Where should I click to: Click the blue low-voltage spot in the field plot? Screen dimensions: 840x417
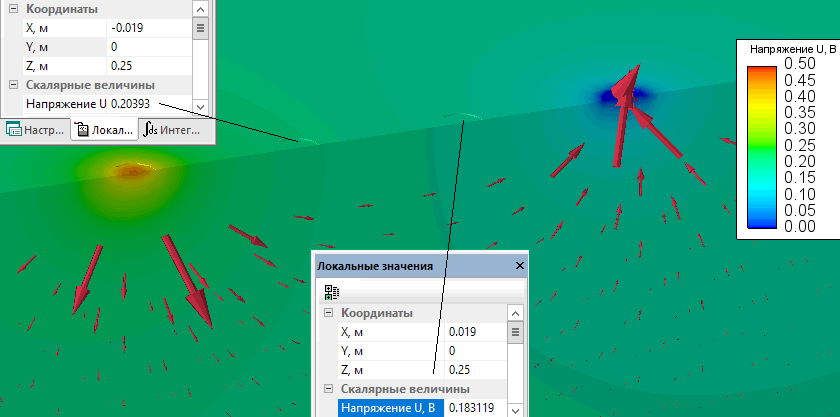click(x=611, y=97)
